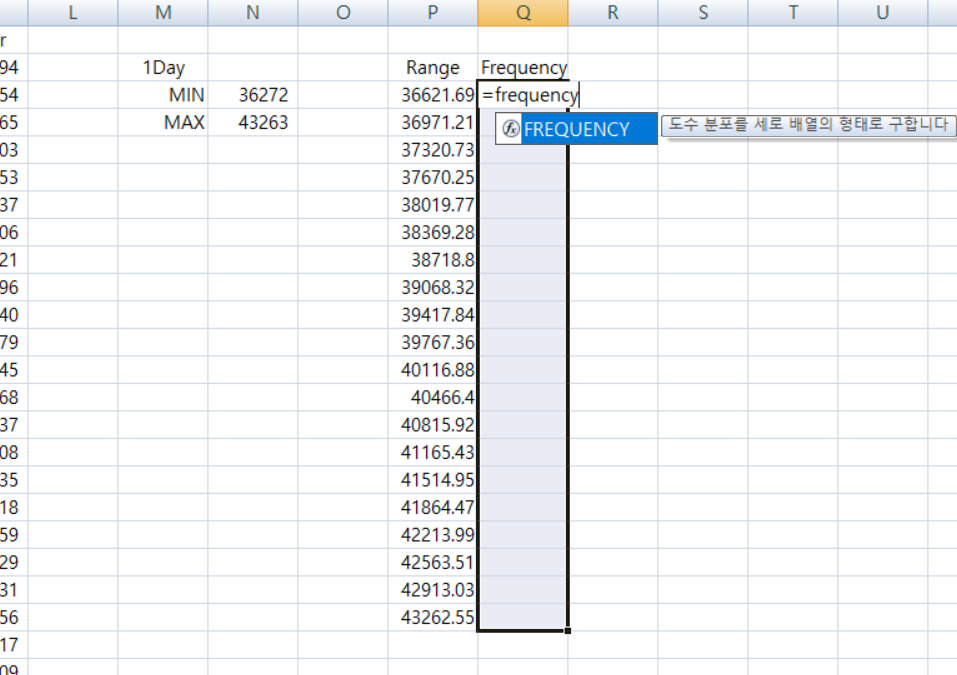
Task: Click range value 38718.8
Action: tap(433, 260)
